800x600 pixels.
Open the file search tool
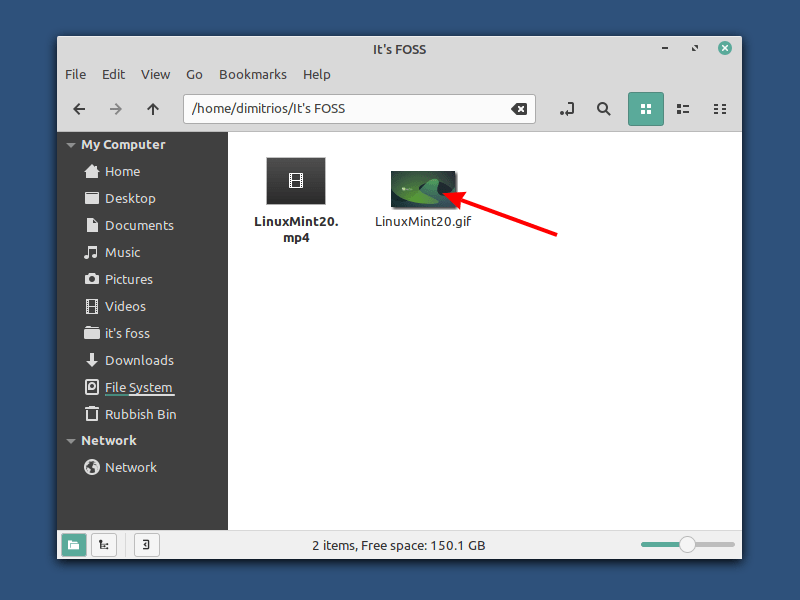604,109
